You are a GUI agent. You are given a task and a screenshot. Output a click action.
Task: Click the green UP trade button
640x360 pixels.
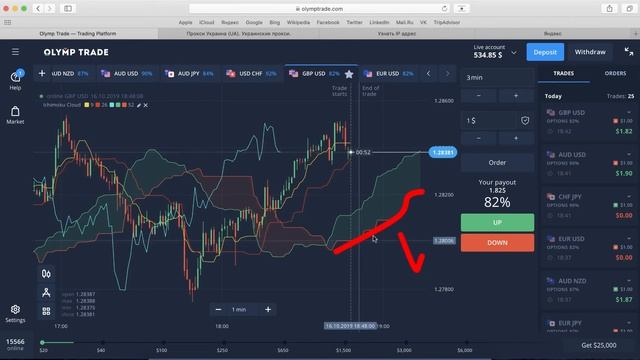tap(497, 222)
